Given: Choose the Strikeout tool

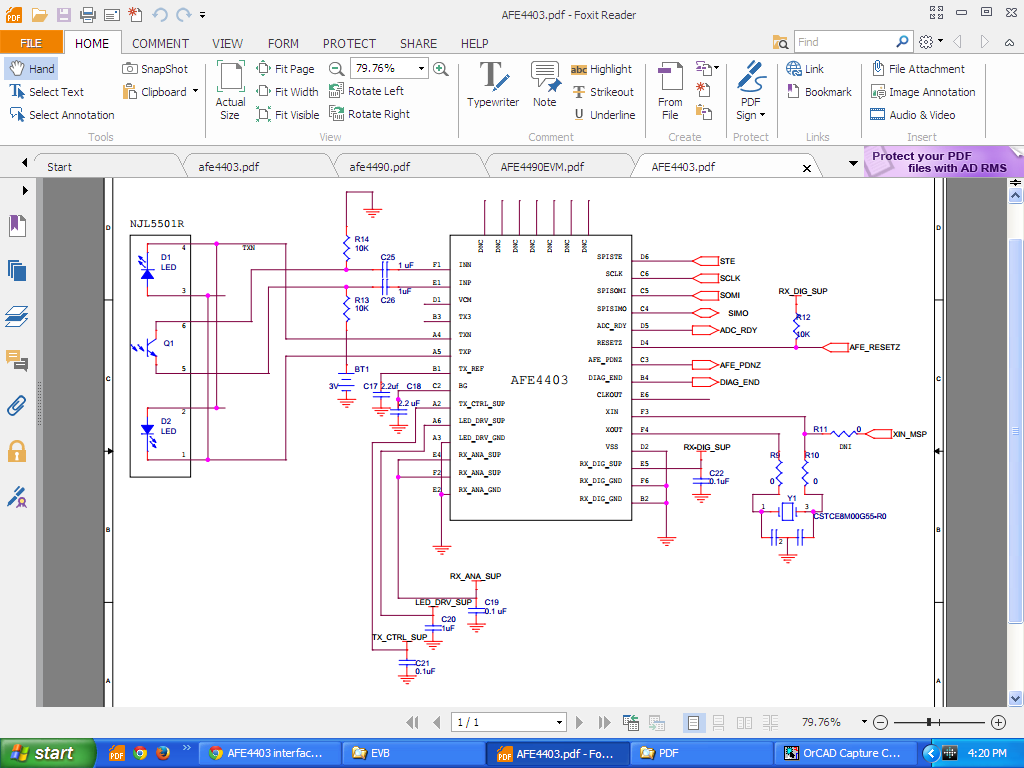Looking at the screenshot, I should (603, 92).
